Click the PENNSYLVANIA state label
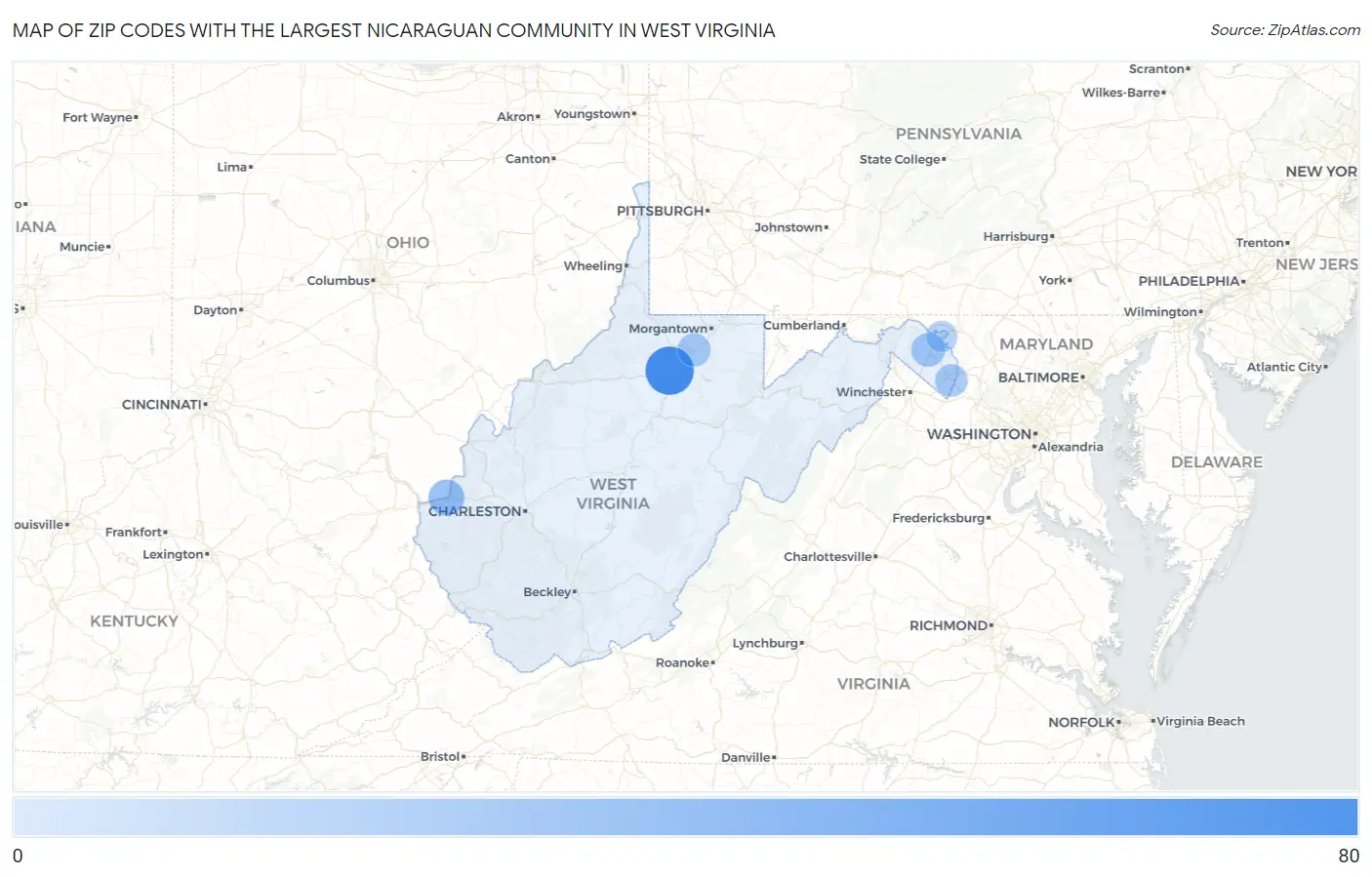 [x=958, y=134]
